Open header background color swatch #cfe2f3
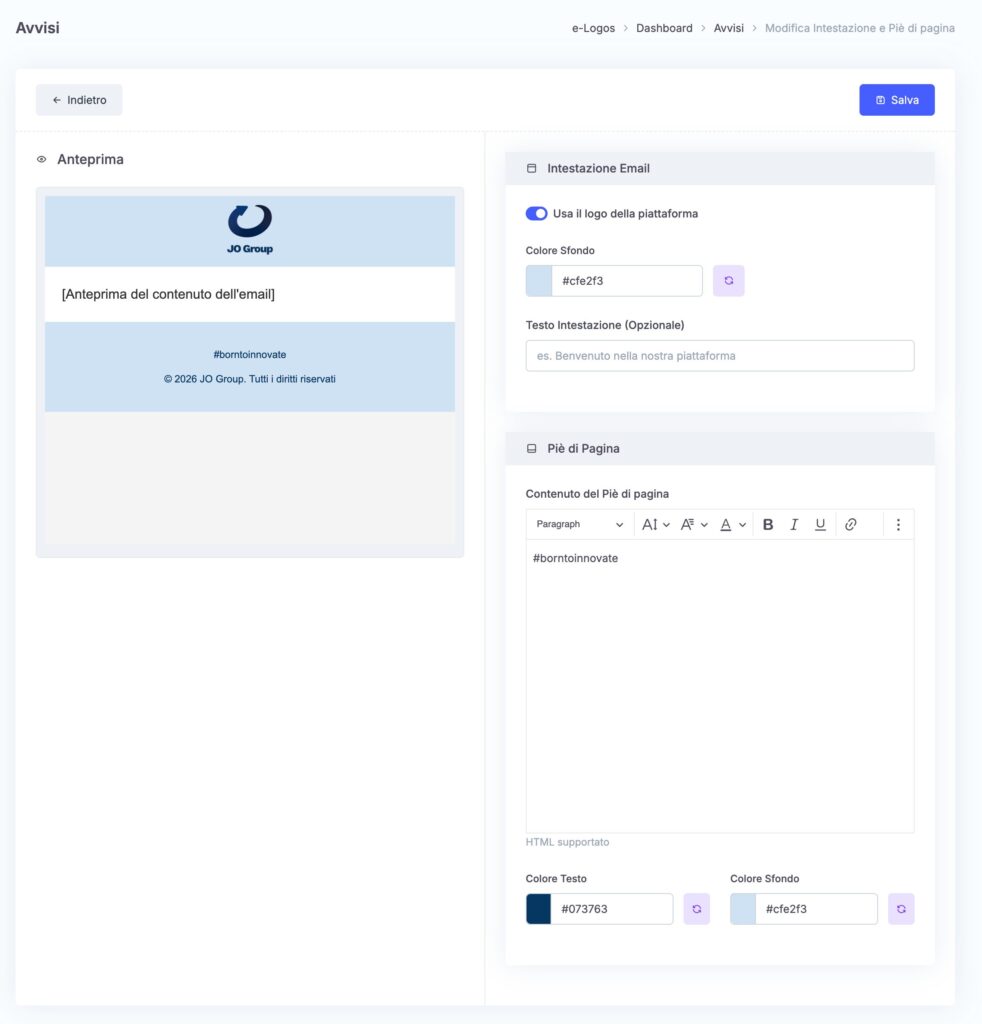The image size is (982, 1024). pyautogui.click(x=539, y=281)
